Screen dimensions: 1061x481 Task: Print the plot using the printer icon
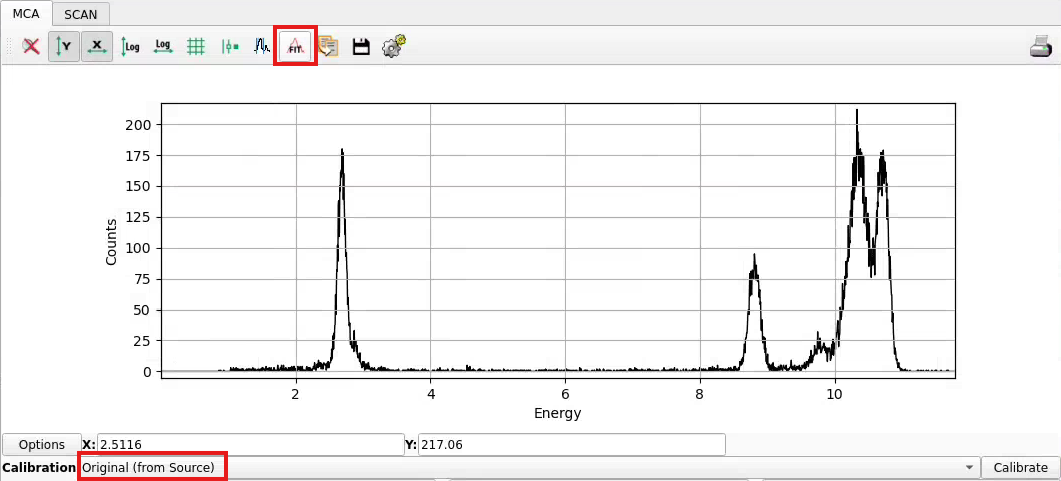pyautogui.click(x=1041, y=47)
